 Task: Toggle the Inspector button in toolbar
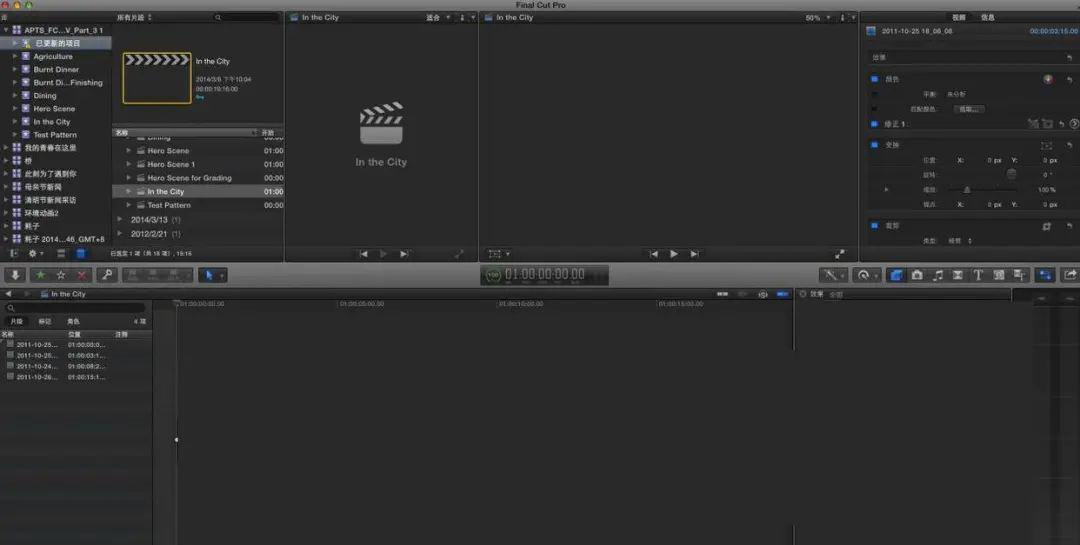pos(1046,275)
